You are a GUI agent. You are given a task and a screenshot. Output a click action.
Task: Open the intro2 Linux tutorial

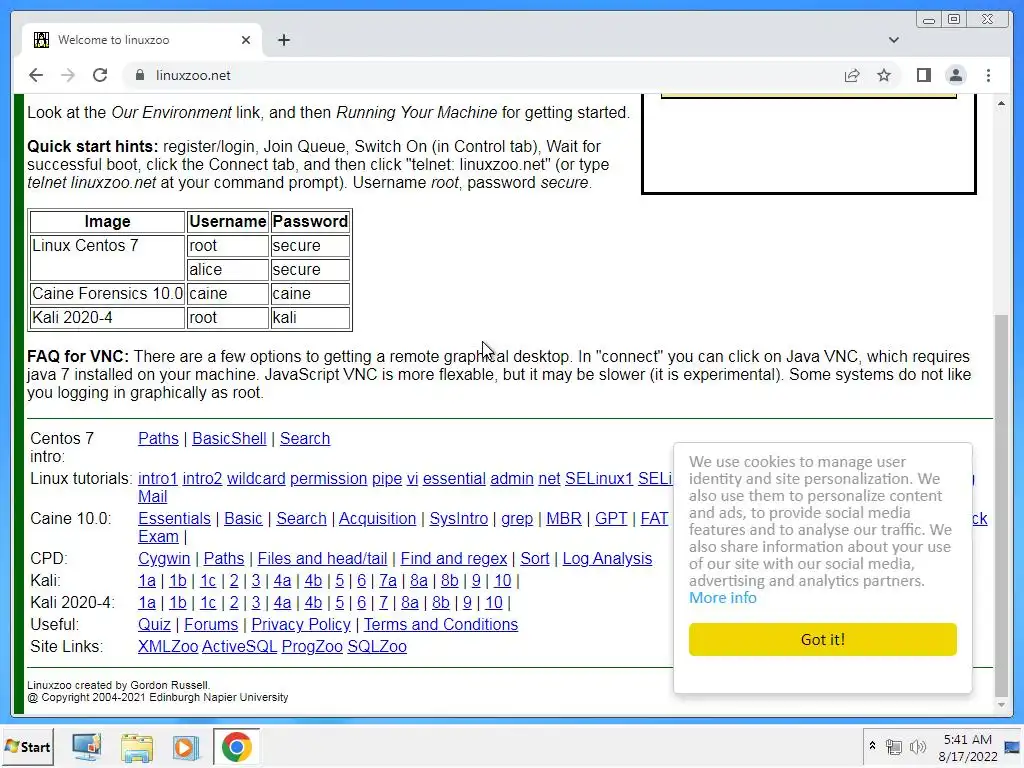pos(202,479)
